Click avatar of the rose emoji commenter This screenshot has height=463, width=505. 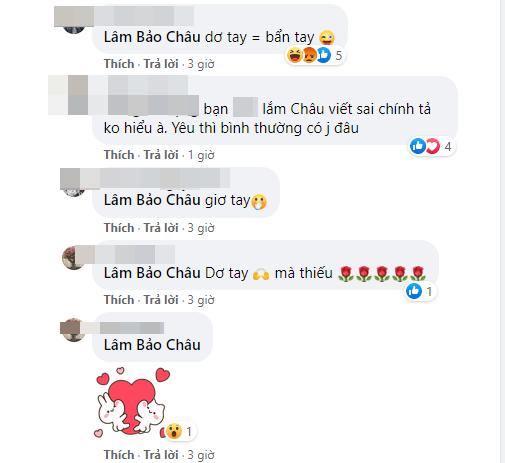click(73, 257)
